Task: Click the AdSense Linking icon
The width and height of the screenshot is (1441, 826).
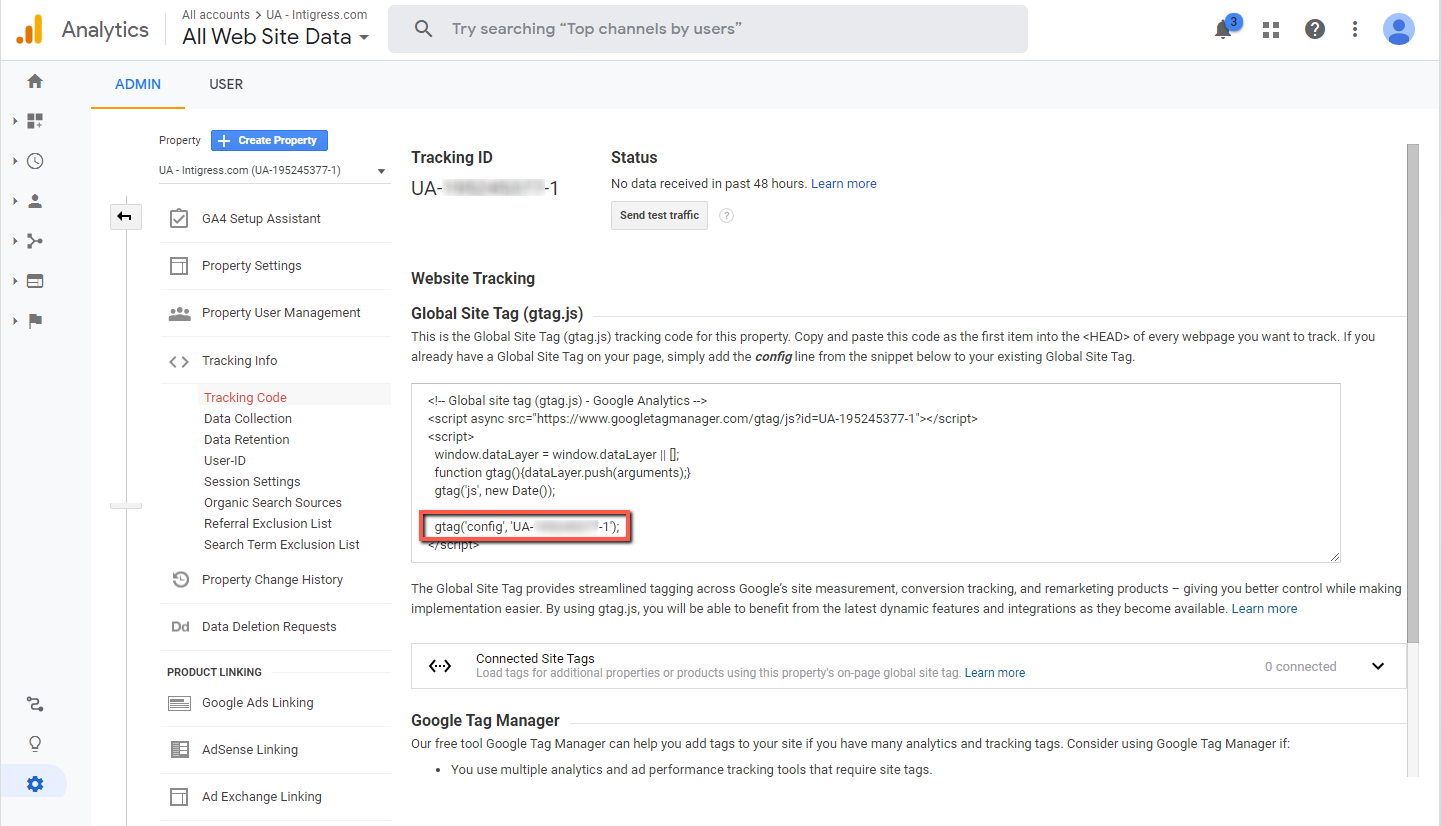Action: click(x=180, y=750)
